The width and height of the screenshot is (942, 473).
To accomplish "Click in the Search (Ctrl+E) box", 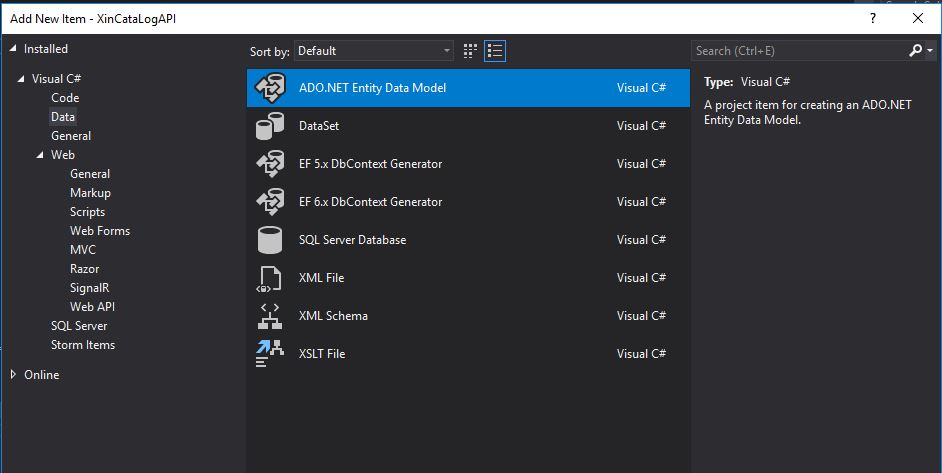I will (x=799, y=51).
